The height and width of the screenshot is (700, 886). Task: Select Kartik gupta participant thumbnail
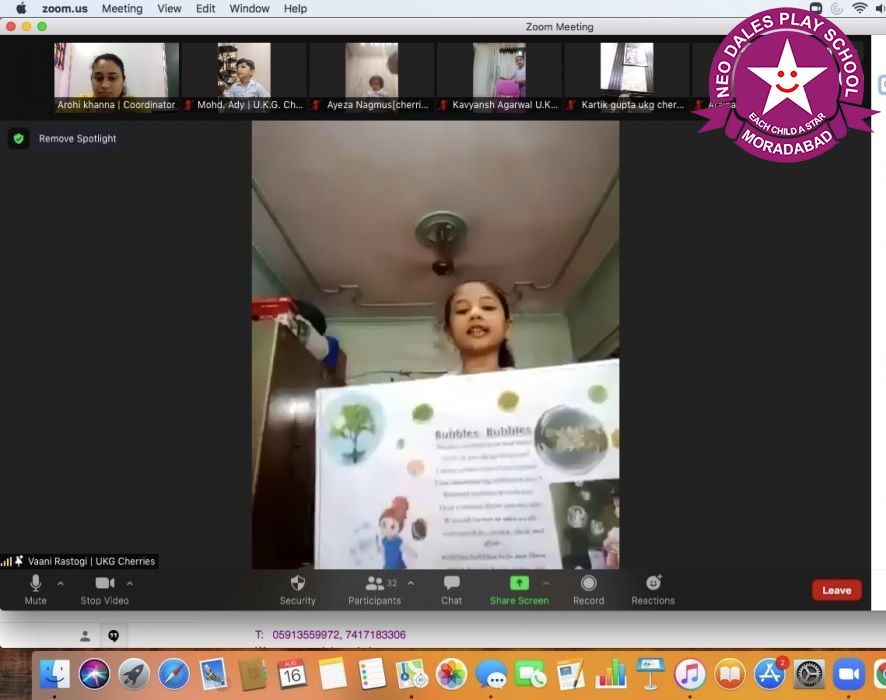[x=627, y=77]
